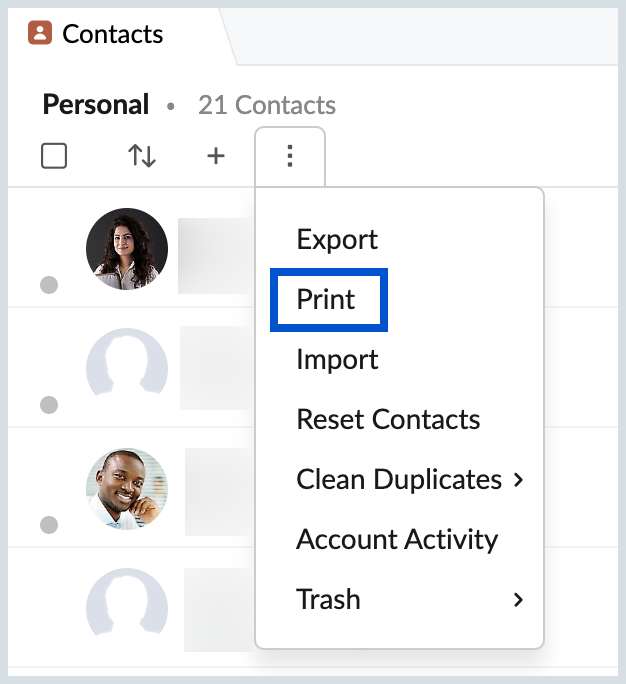This screenshot has height=684, width=626.
Task: Open the sort contacts arrows icon
Action: [x=142, y=156]
